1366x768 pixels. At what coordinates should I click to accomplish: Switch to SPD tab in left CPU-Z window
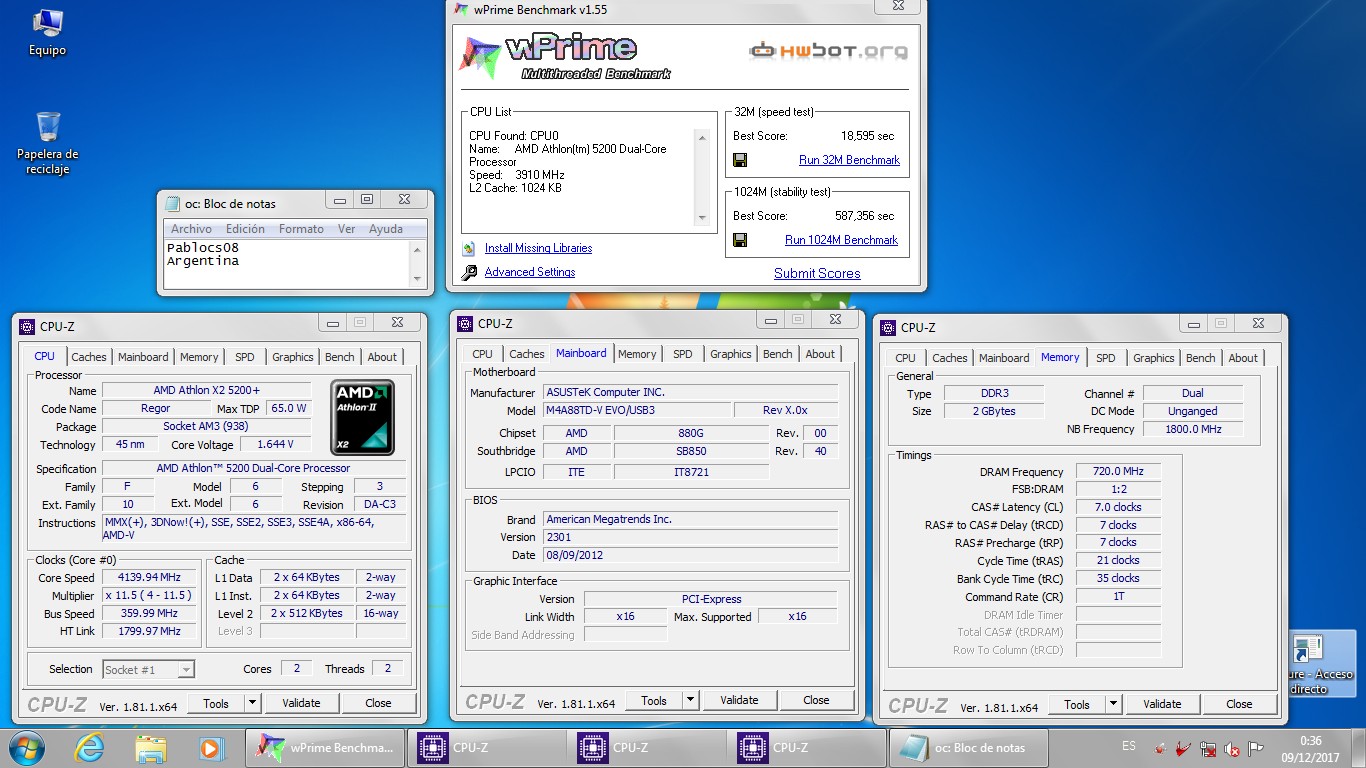click(x=245, y=357)
